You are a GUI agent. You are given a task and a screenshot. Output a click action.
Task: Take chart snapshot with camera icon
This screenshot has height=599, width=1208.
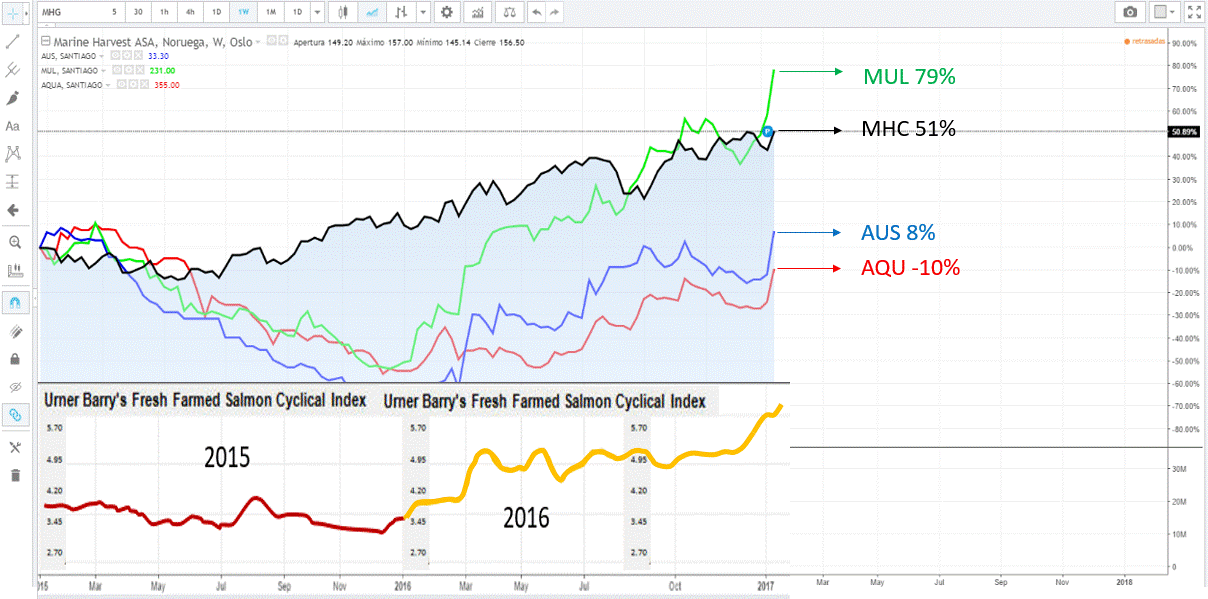click(x=1130, y=13)
